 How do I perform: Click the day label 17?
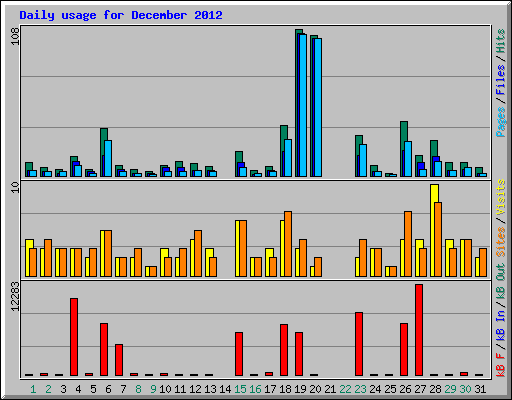click(270, 389)
